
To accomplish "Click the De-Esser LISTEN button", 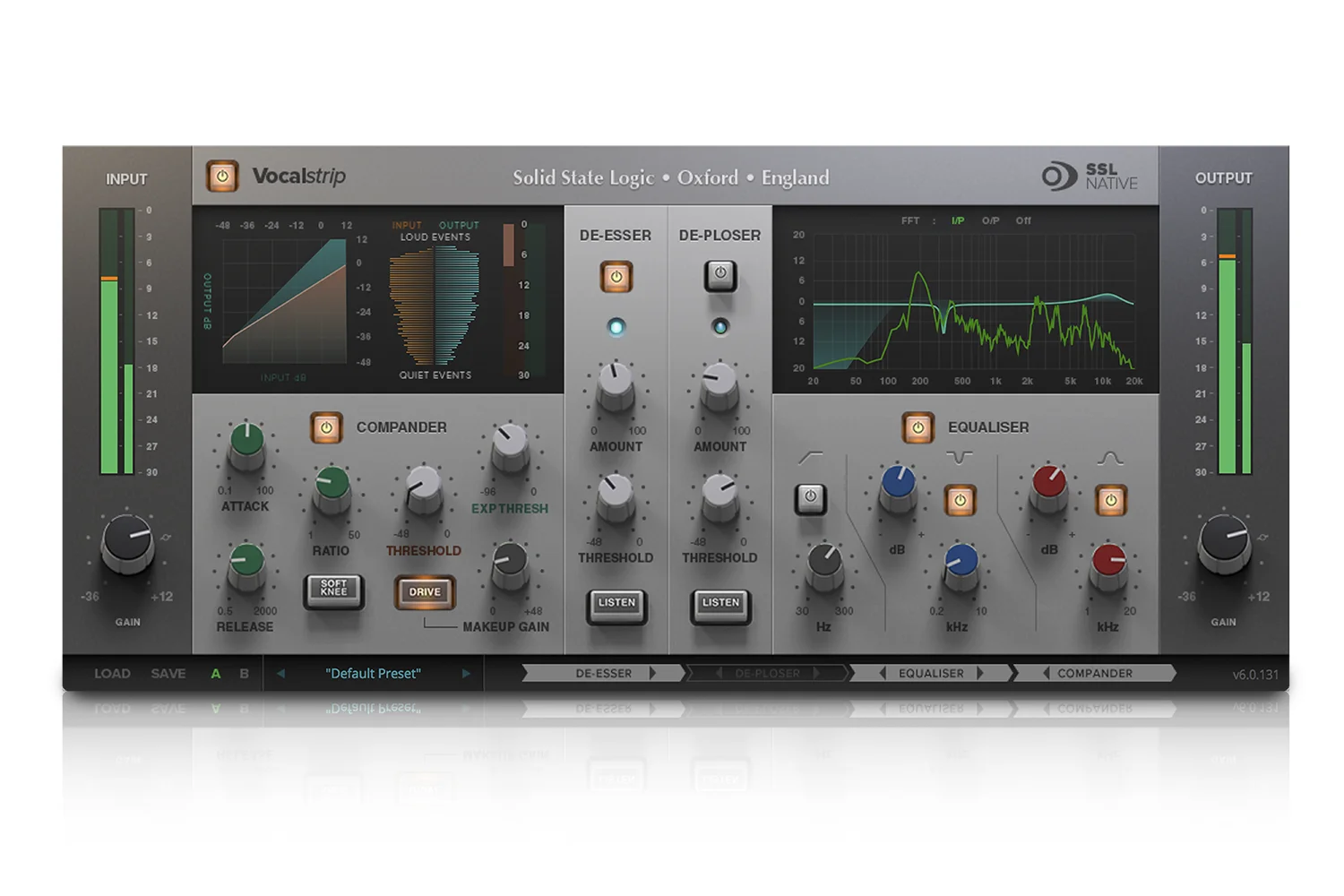I will click(616, 604).
